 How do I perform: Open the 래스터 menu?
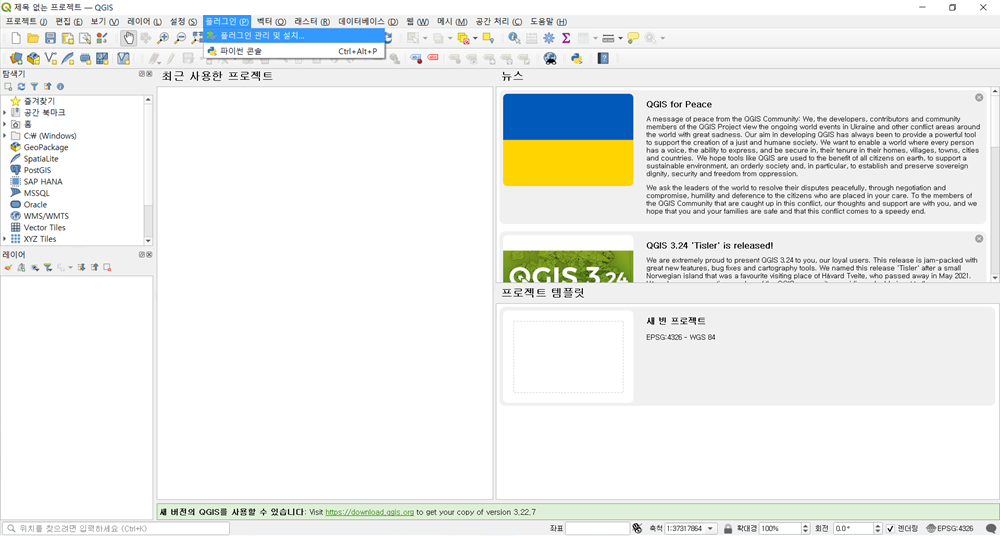point(312,22)
